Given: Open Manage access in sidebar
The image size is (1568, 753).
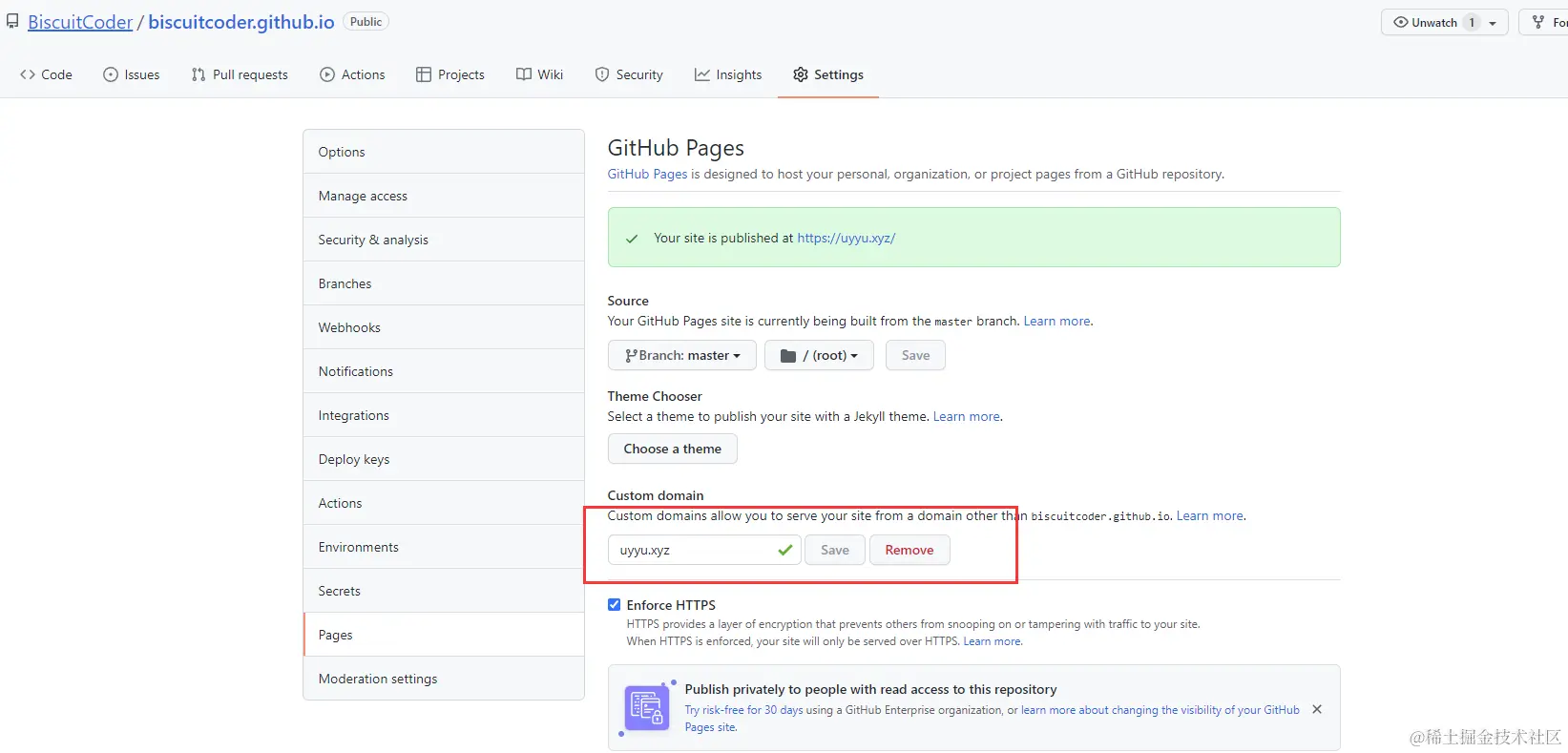Looking at the screenshot, I should 444,196.
